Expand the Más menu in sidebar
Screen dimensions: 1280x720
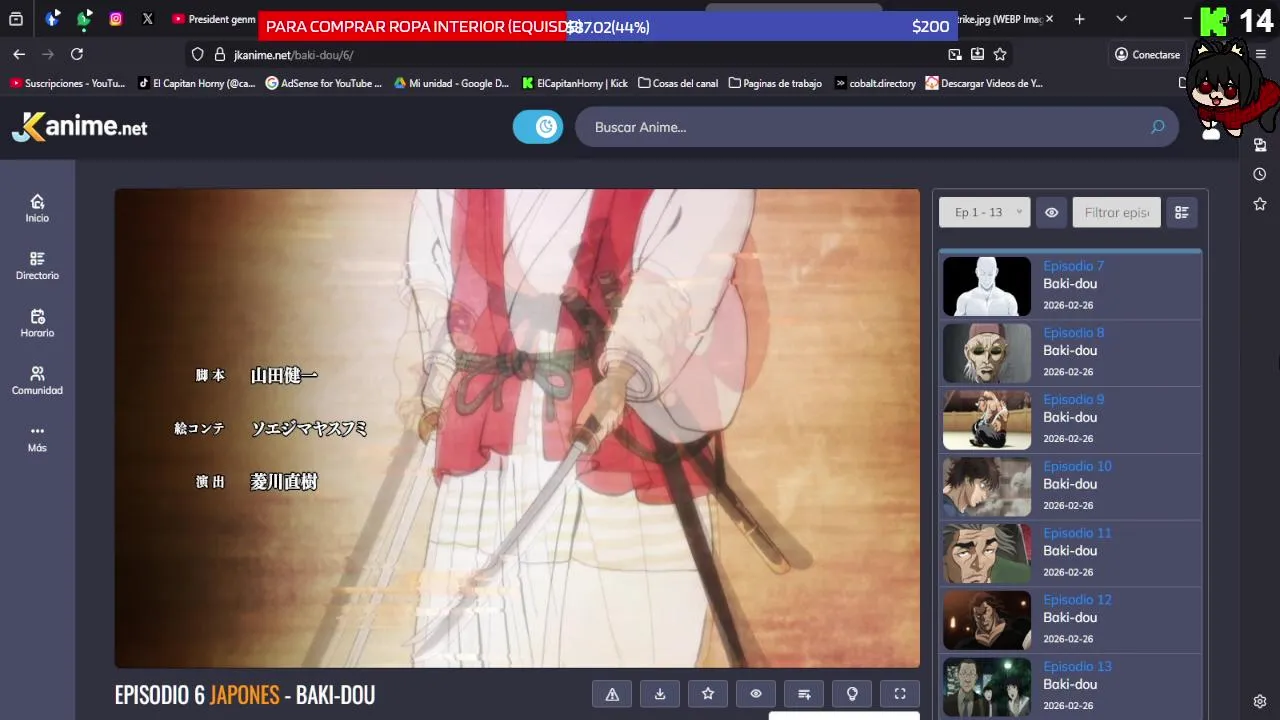tap(37, 438)
